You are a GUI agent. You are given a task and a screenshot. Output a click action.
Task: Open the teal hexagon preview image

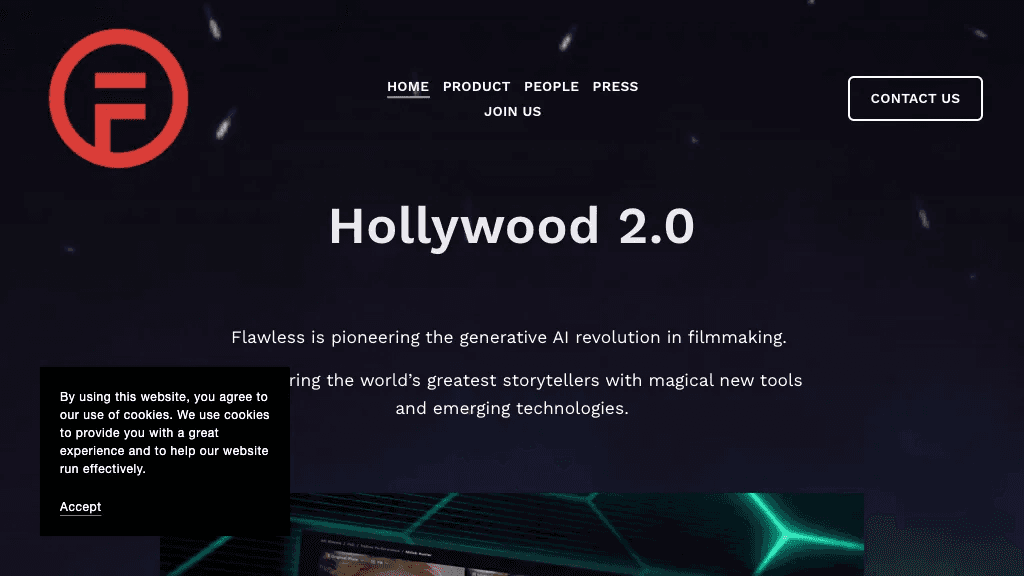tap(512, 534)
